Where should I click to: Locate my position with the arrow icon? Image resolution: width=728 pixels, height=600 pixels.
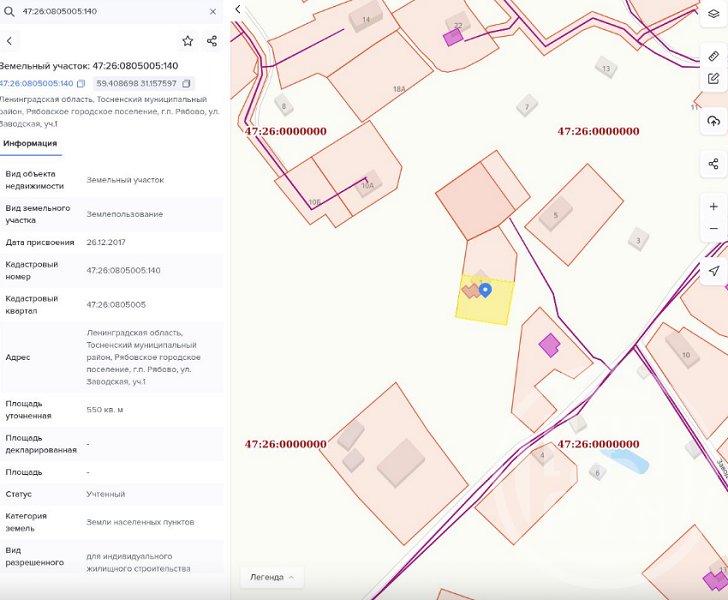pyautogui.click(x=714, y=271)
